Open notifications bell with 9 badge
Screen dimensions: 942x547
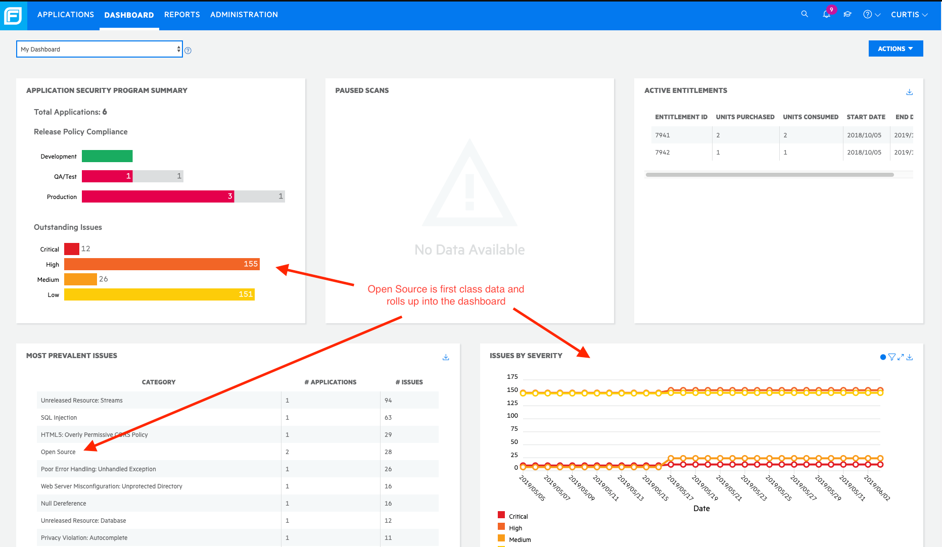tap(827, 15)
